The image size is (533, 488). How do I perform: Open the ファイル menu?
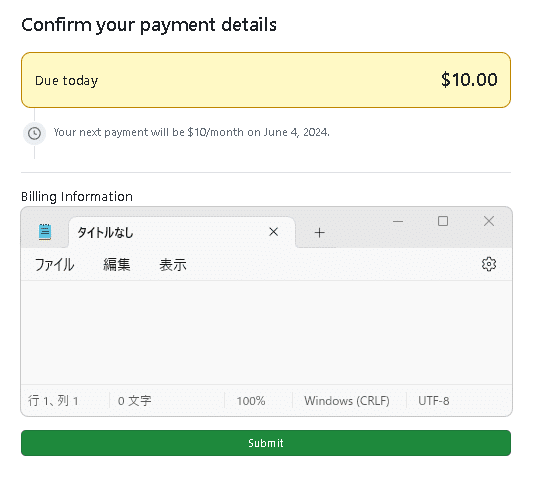(x=54, y=264)
